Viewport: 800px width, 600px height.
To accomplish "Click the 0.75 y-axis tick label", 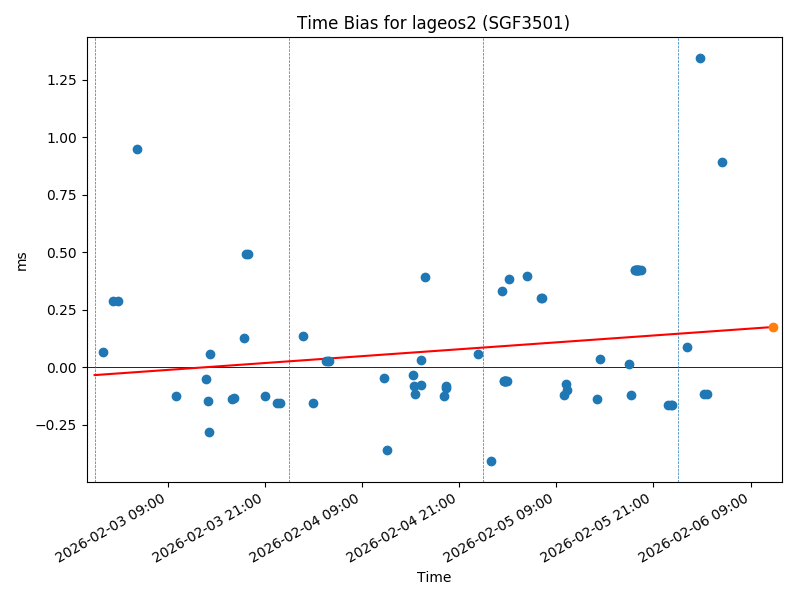I will click(x=59, y=195).
